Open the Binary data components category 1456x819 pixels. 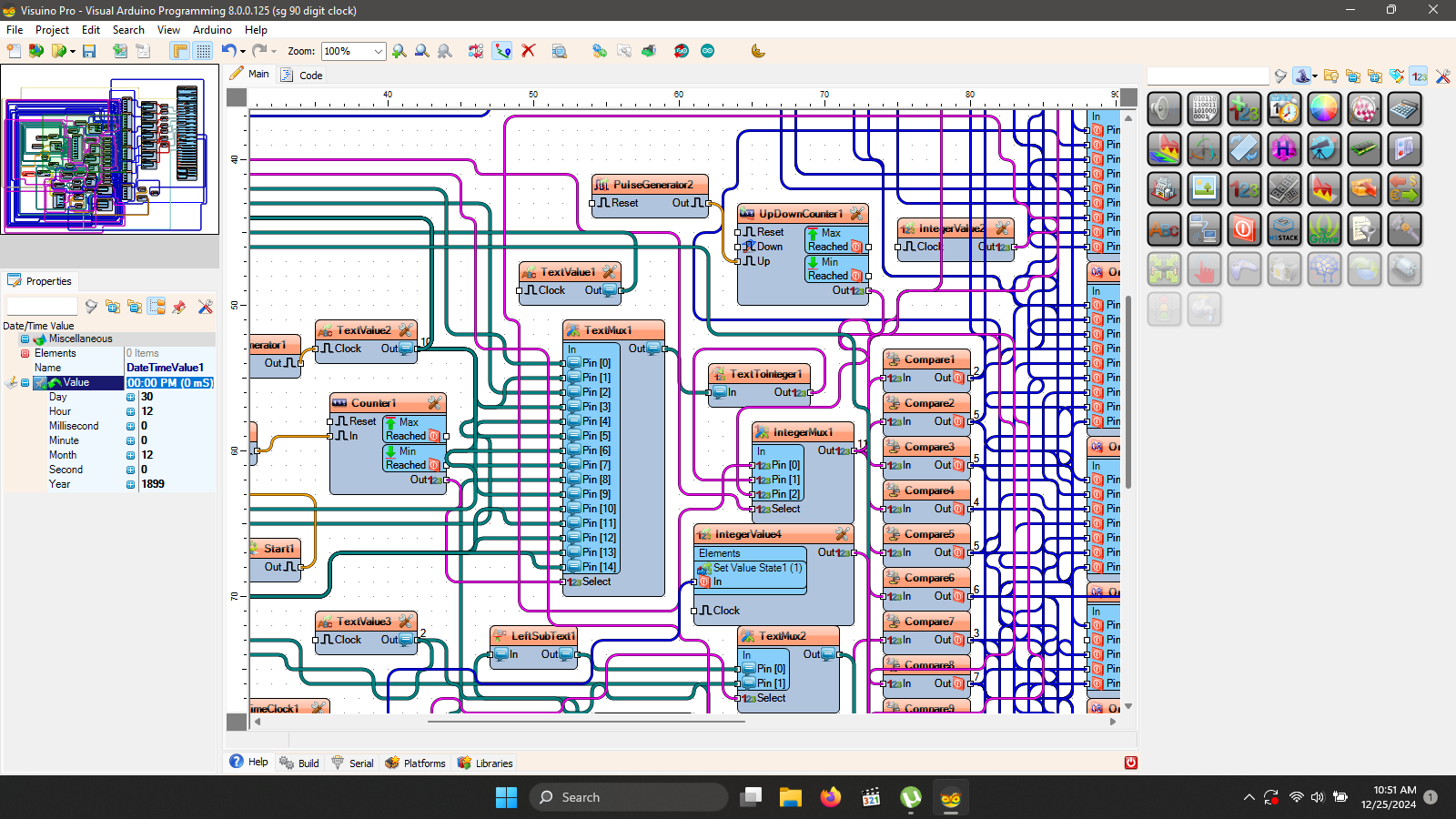1204,109
